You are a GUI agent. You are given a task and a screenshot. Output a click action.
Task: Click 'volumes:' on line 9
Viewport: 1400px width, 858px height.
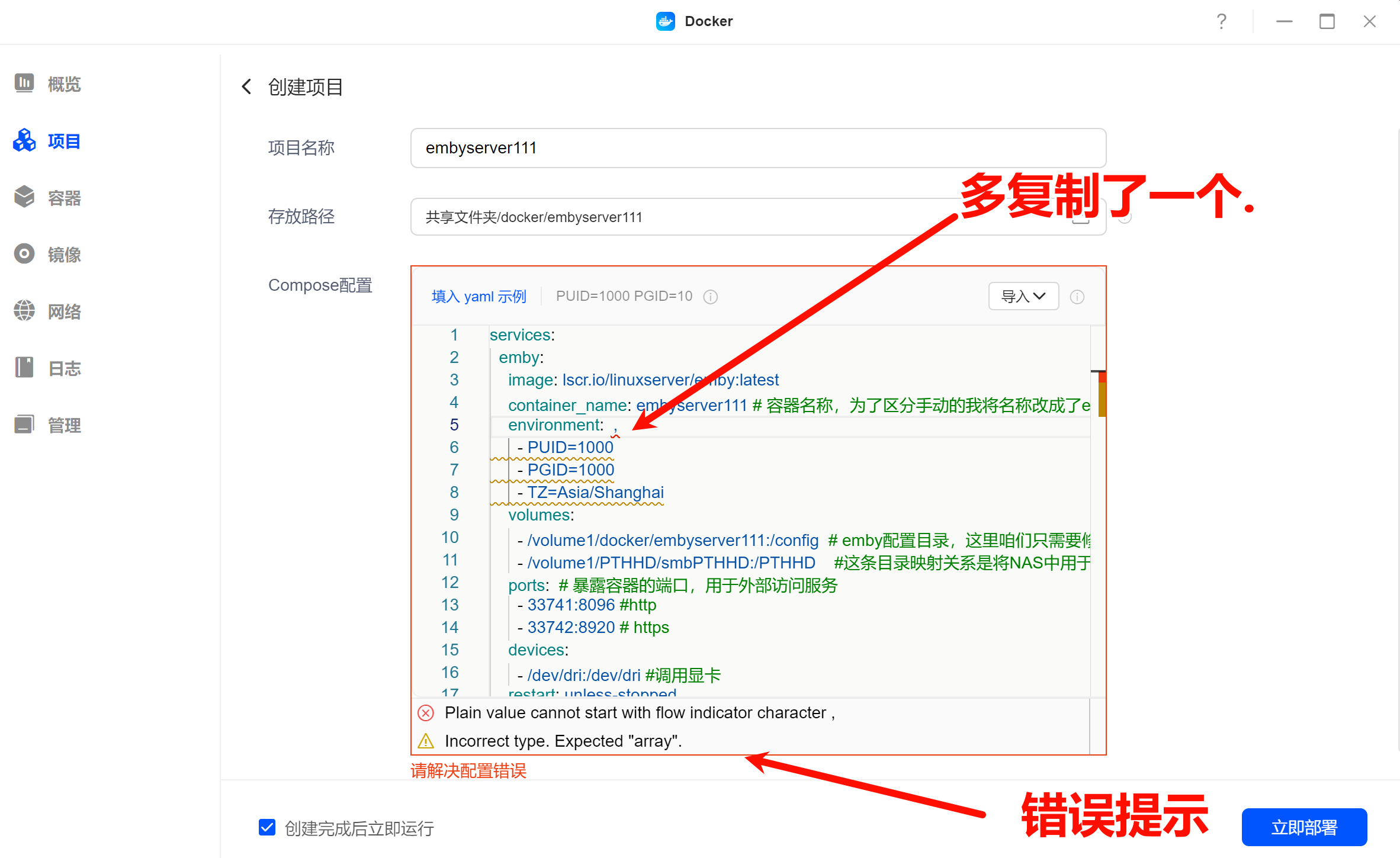541,515
